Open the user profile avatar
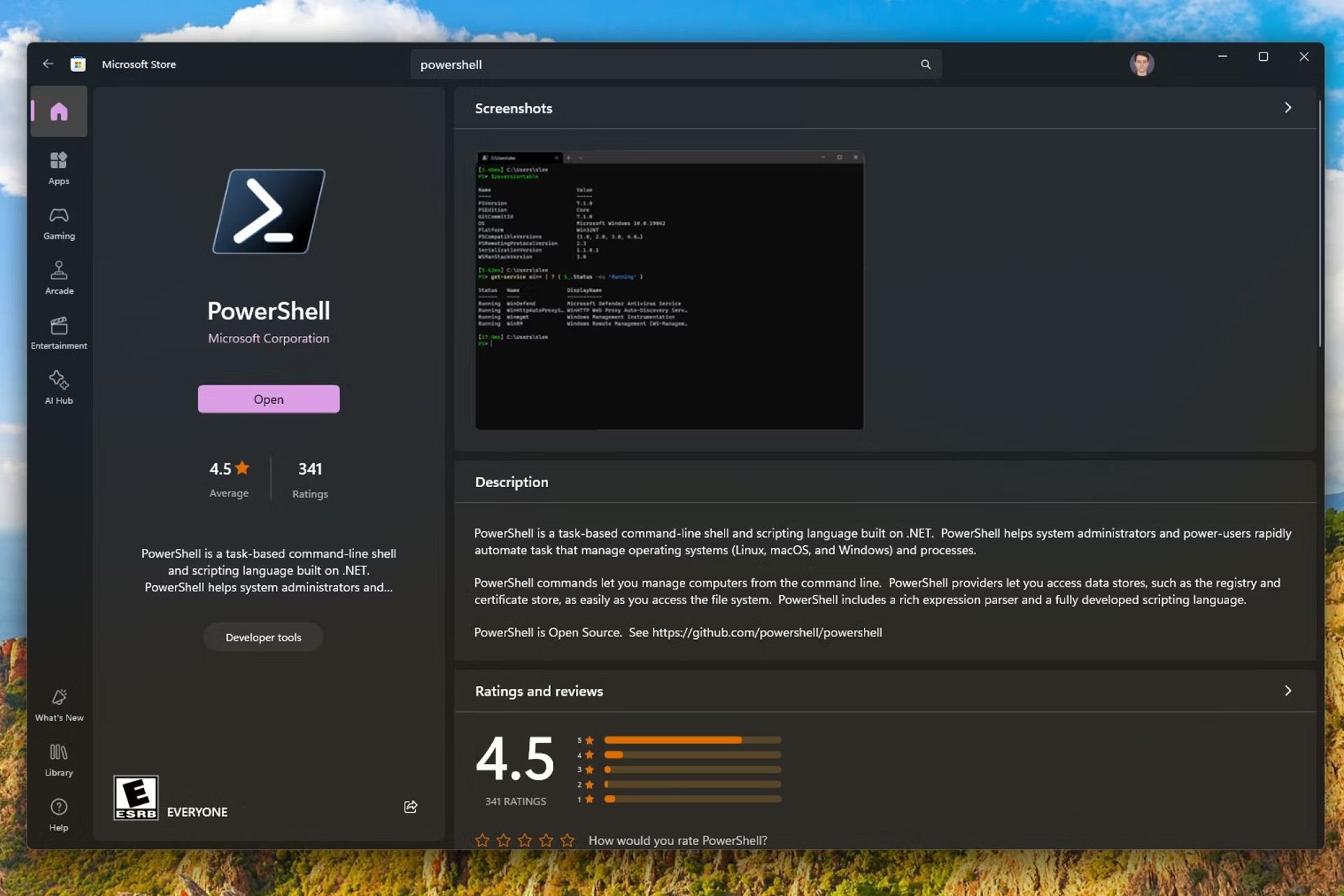The height and width of the screenshot is (896, 1344). coord(1142,64)
